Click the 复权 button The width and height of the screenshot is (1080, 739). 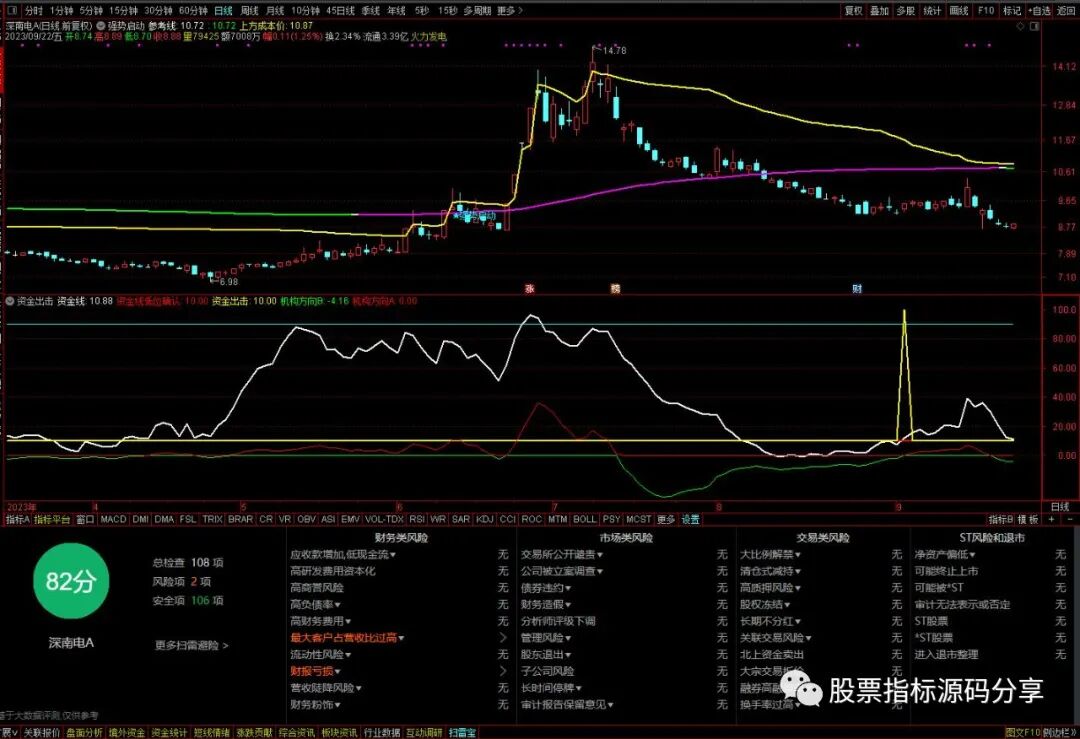pyautogui.click(x=853, y=10)
